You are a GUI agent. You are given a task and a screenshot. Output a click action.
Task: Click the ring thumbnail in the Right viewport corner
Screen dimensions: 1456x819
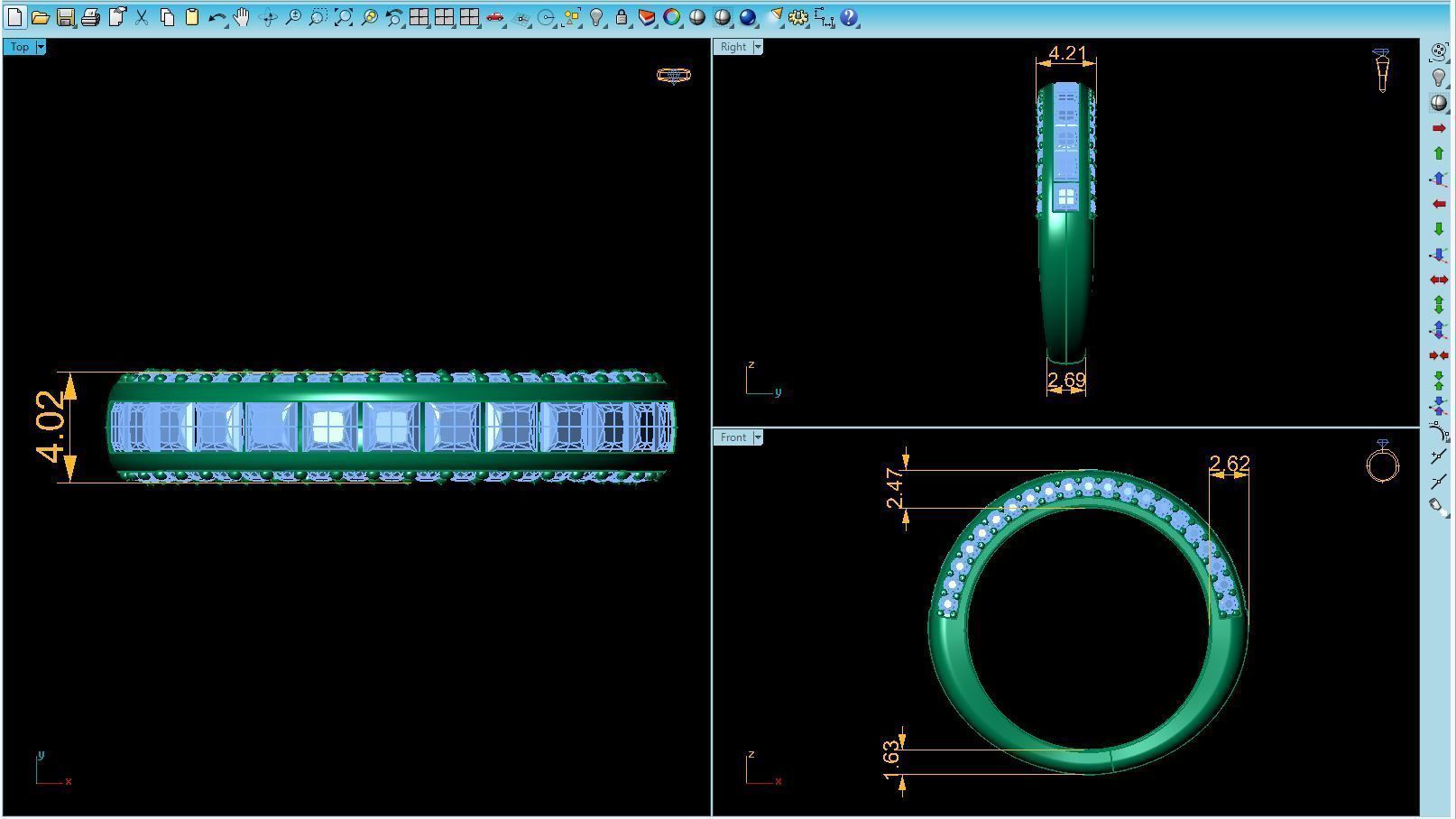[1382, 70]
